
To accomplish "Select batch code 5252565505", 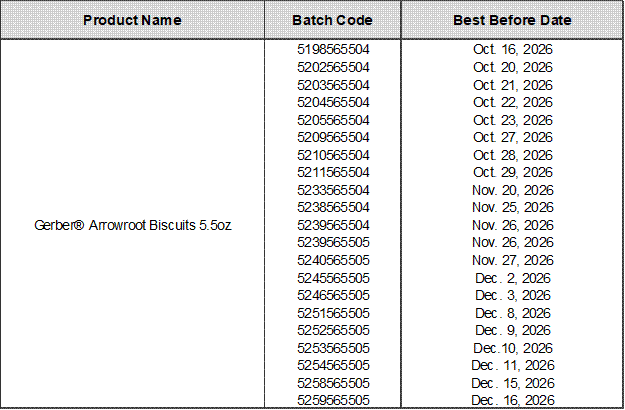I will (x=333, y=330).
